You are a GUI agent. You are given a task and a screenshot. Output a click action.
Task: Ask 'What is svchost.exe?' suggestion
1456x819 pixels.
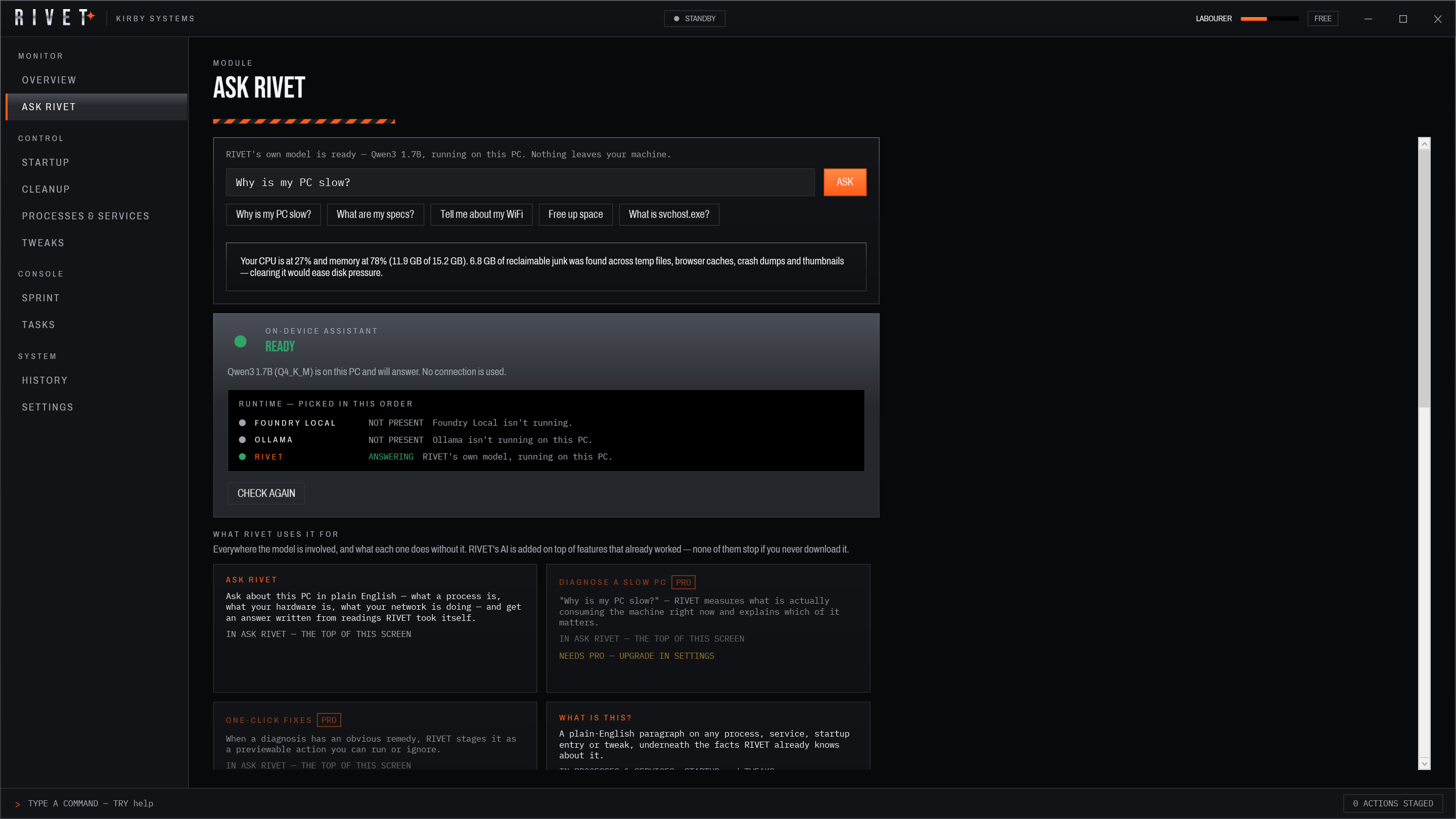click(x=669, y=214)
